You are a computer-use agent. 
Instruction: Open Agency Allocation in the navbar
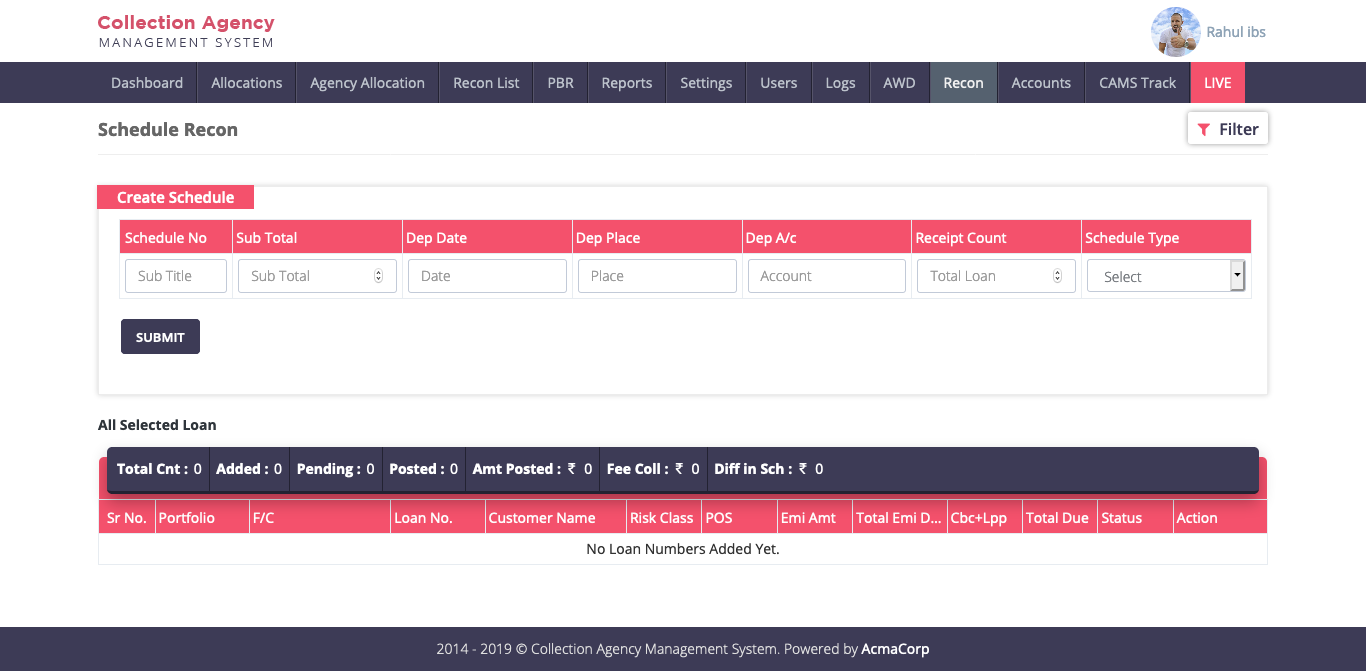367,83
